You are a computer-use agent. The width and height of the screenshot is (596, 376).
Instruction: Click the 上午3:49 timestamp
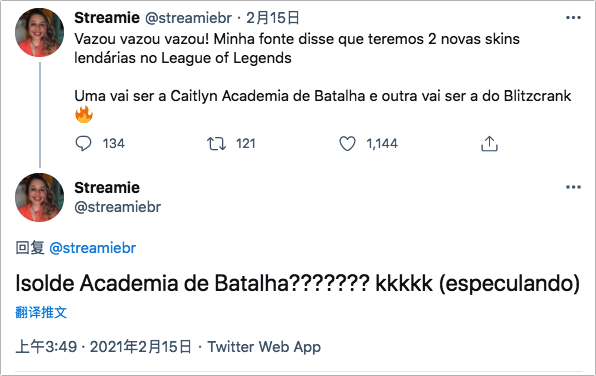[x=46, y=347]
